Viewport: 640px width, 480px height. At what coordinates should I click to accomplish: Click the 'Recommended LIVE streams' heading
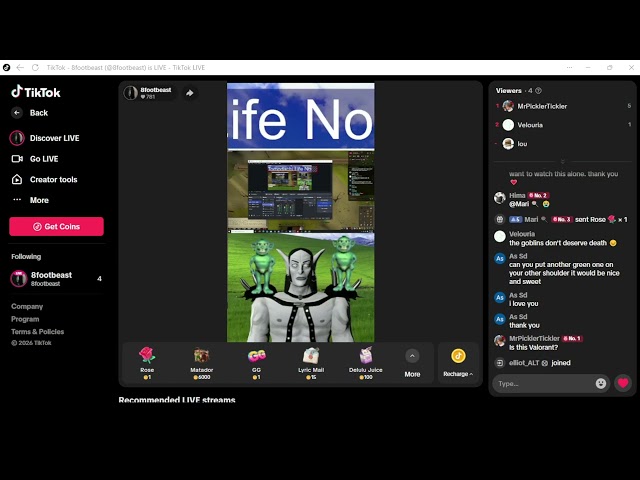click(177, 400)
